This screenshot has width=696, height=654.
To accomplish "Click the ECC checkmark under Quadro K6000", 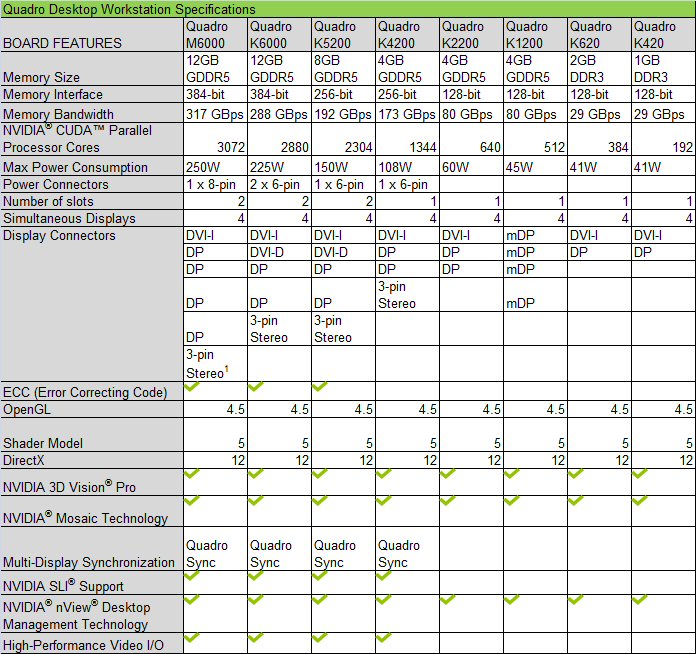I will (x=256, y=386).
